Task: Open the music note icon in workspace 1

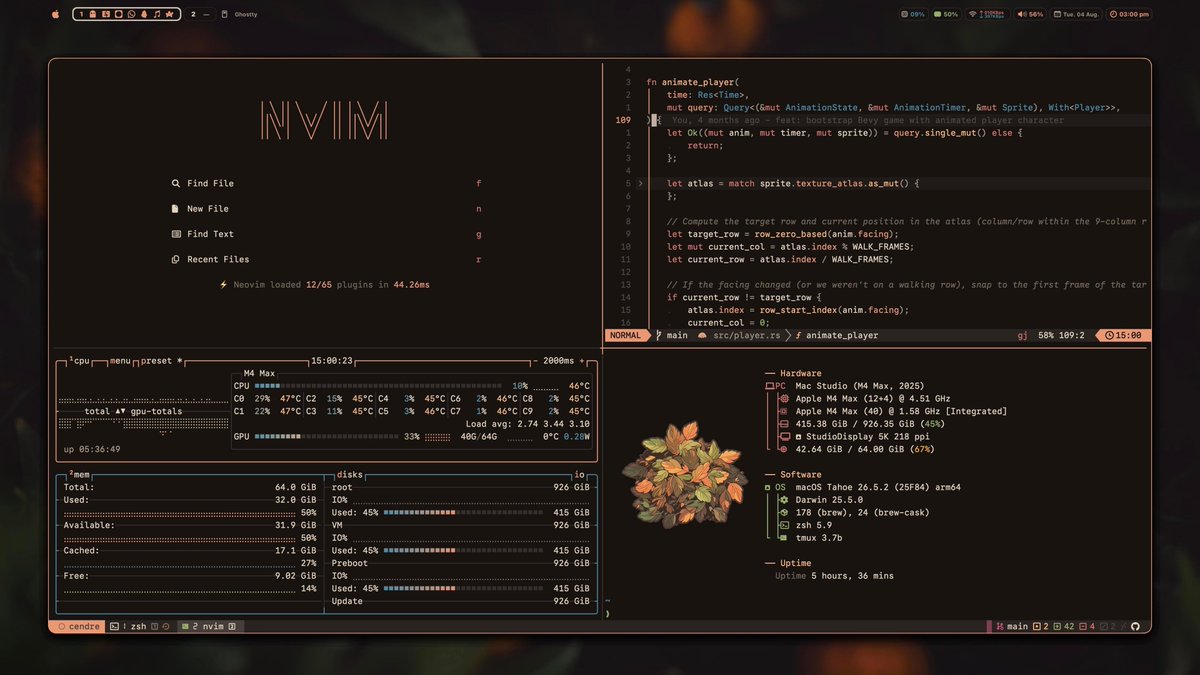Action: tap(157, 14)
